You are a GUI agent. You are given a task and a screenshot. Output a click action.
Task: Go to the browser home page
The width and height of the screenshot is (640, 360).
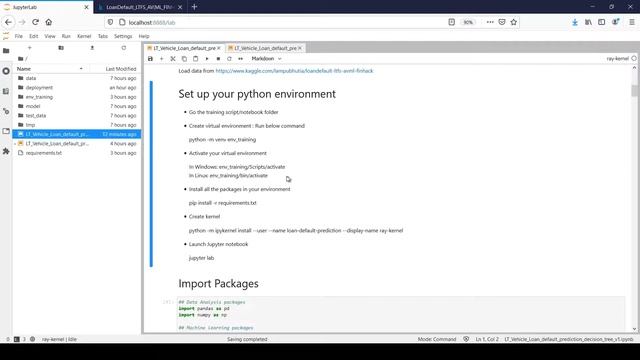(49, 22)
